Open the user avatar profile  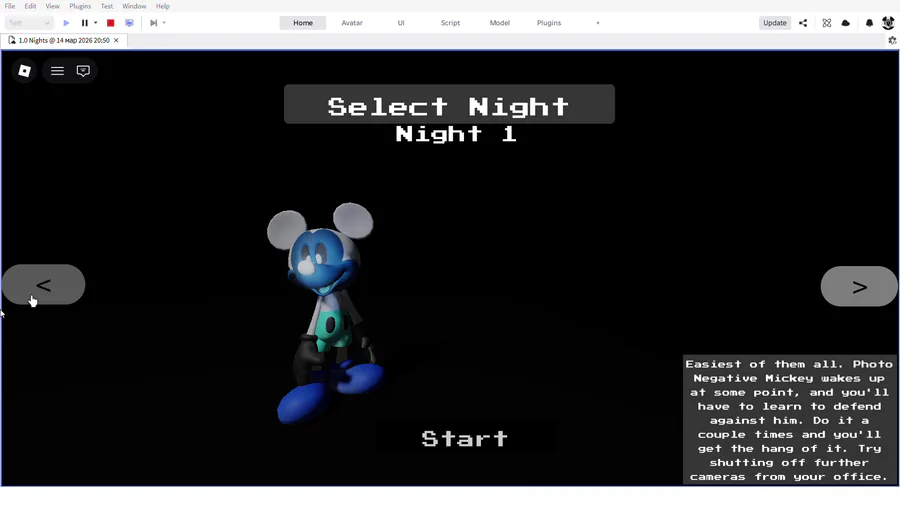pos(888,23)
